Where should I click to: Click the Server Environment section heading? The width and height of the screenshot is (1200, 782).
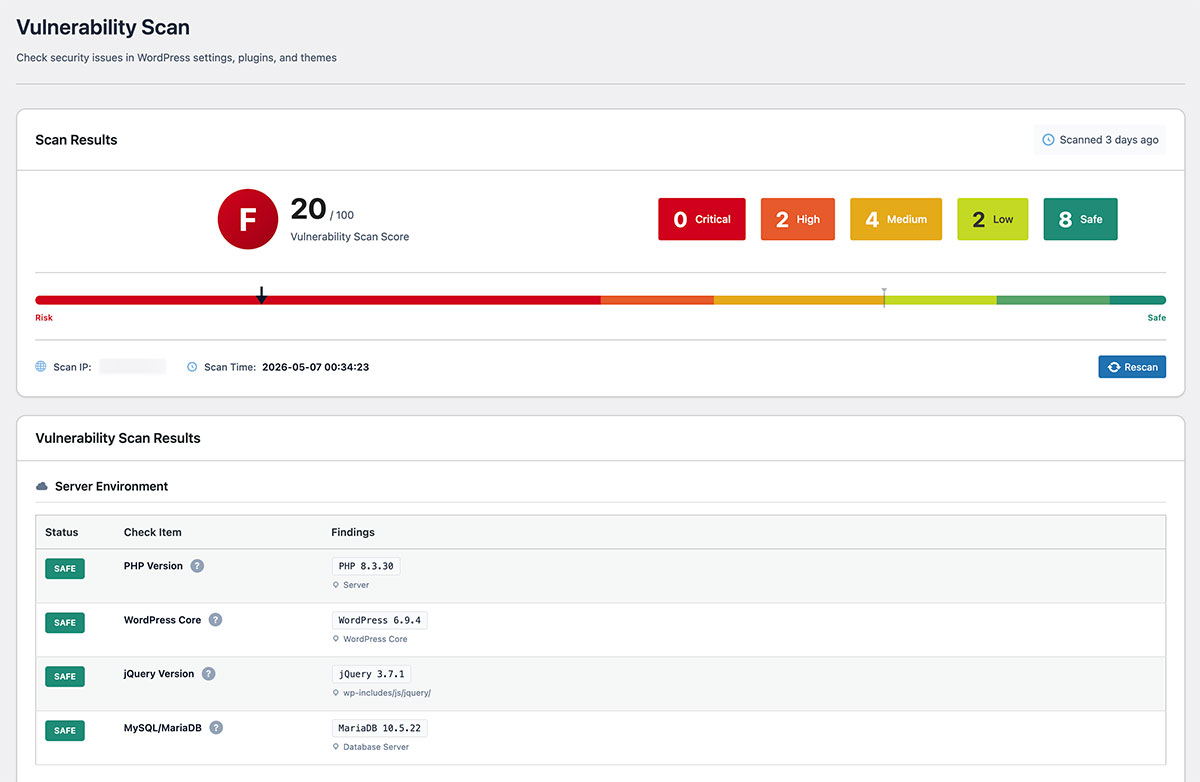click(x=111, y=487)
